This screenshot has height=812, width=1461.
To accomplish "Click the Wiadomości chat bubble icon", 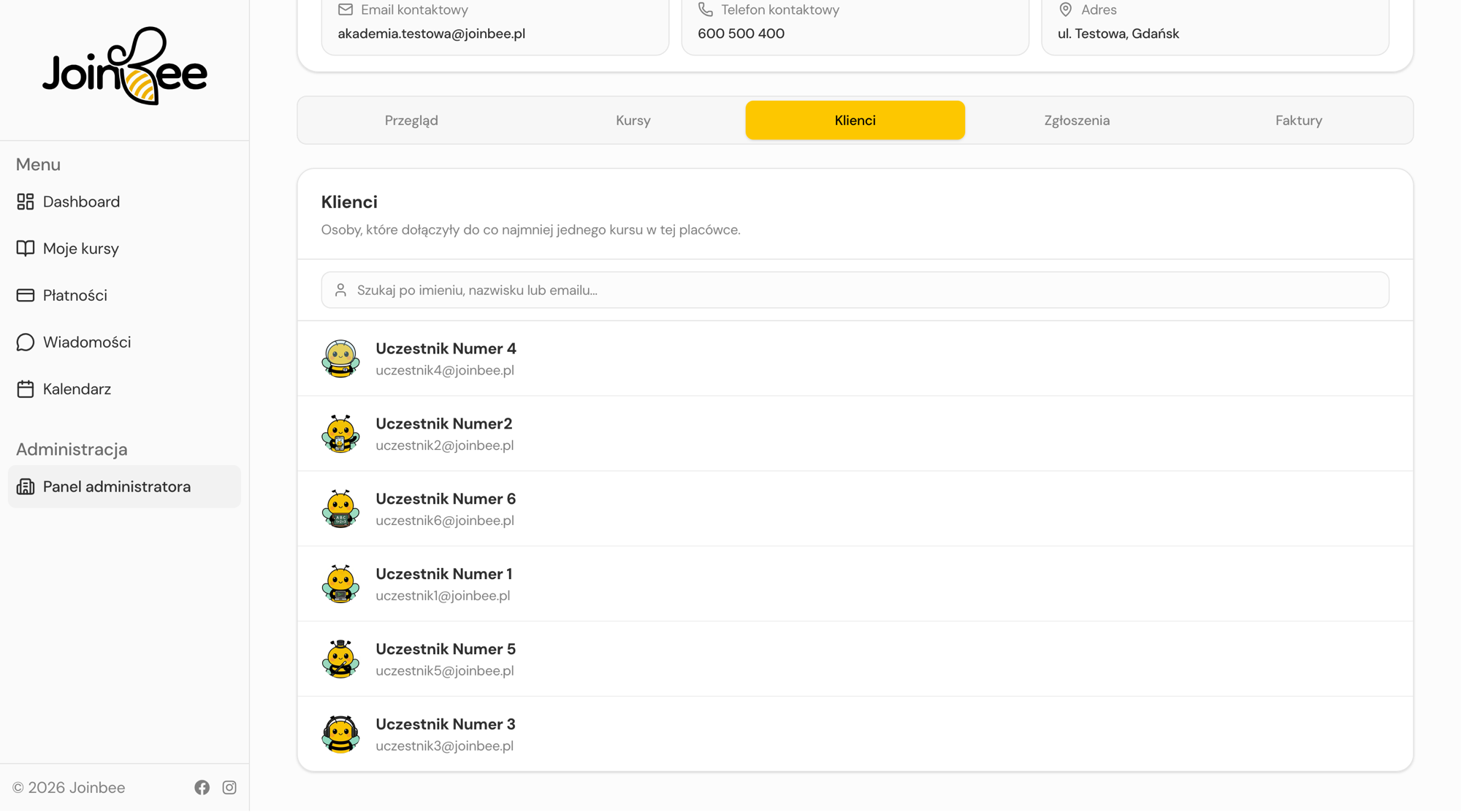I will pyautogui.click(x=26, y=342).
